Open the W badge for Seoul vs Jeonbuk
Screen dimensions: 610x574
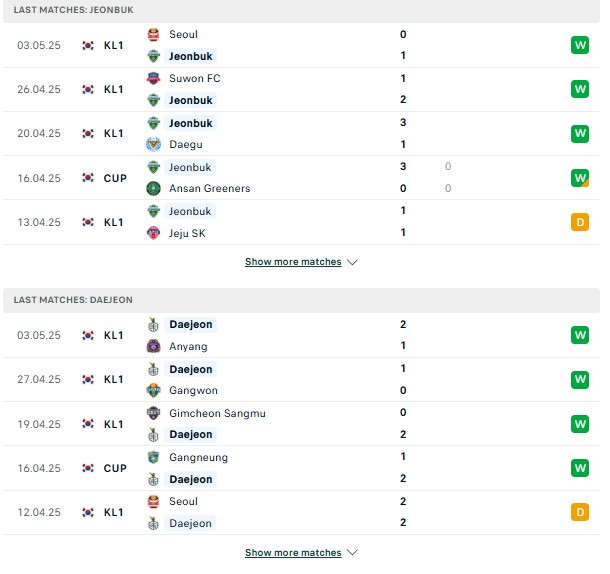point(580,45)
